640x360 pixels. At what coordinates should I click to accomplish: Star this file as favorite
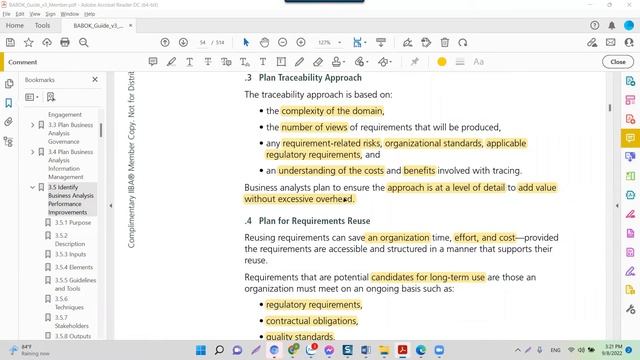point(29,42)
